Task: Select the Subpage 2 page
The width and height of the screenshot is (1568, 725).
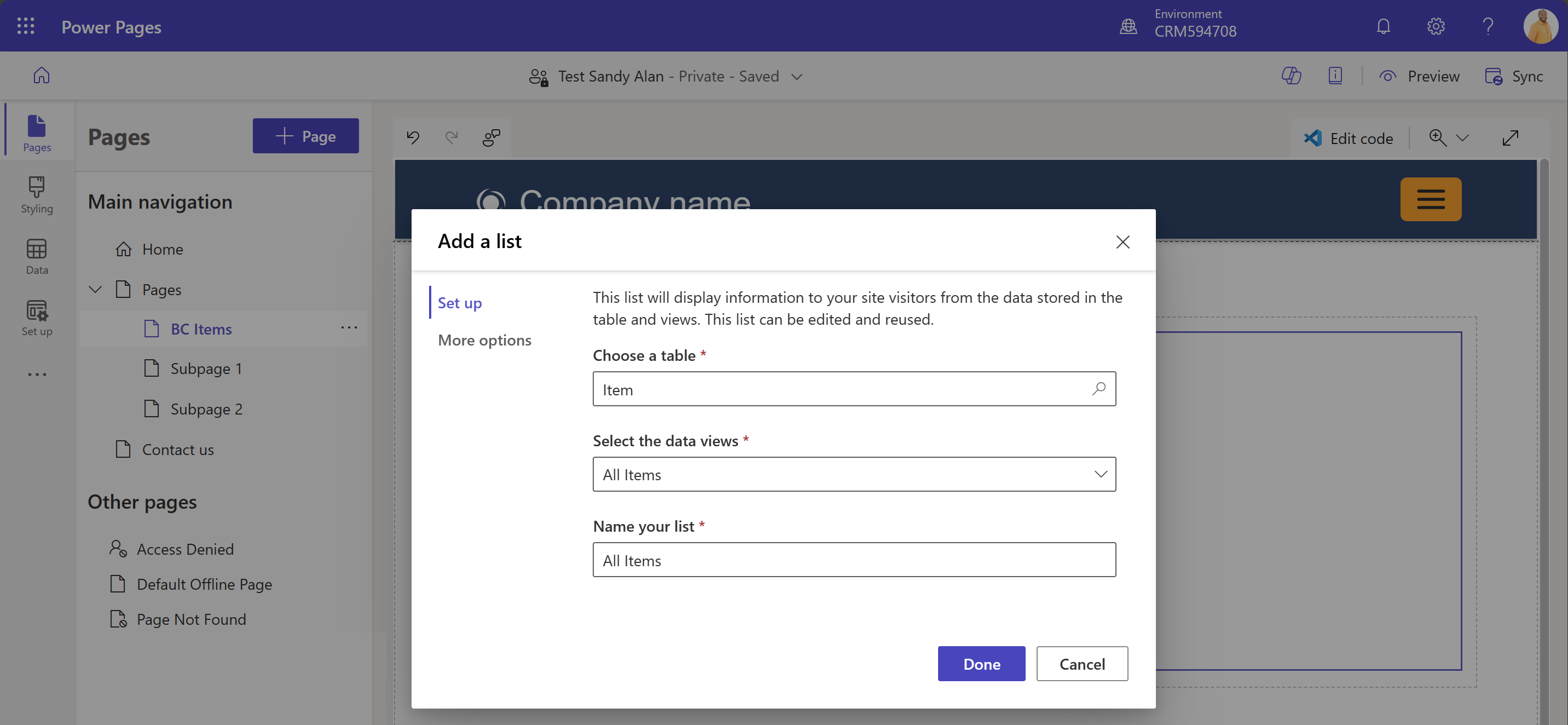Action: coord(206,409)
